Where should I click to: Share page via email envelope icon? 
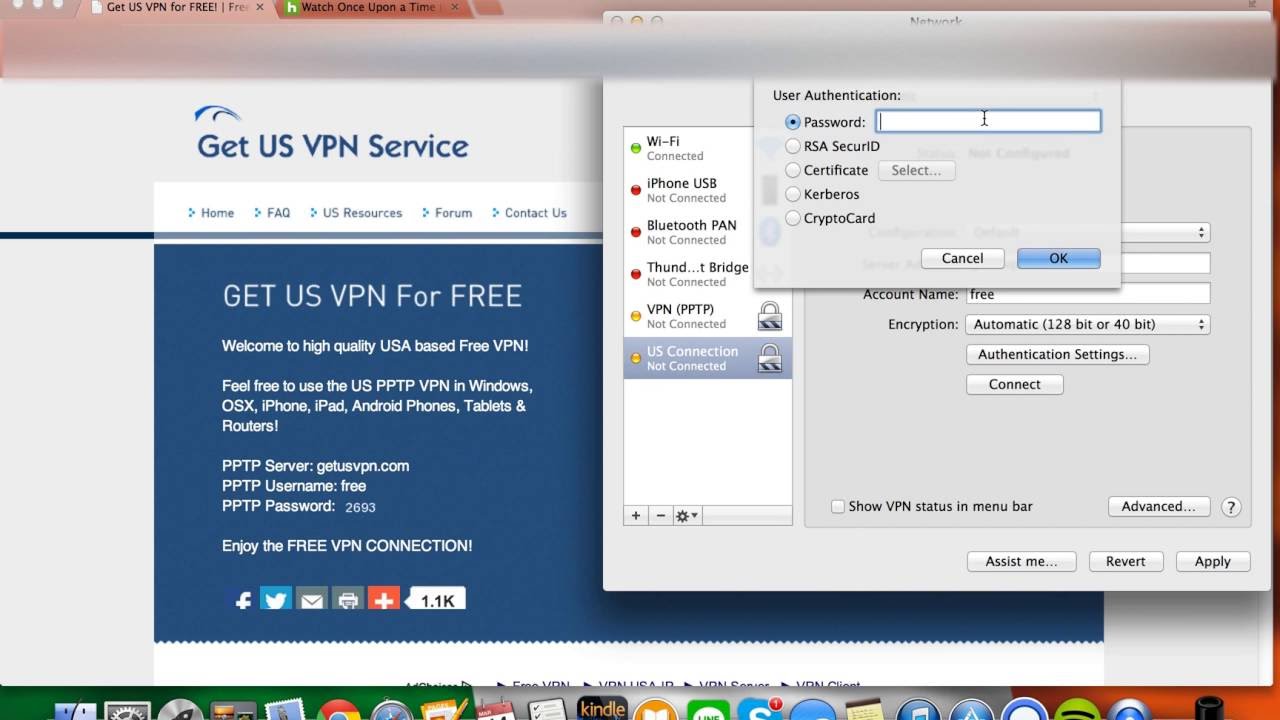(x=312, y=600)
